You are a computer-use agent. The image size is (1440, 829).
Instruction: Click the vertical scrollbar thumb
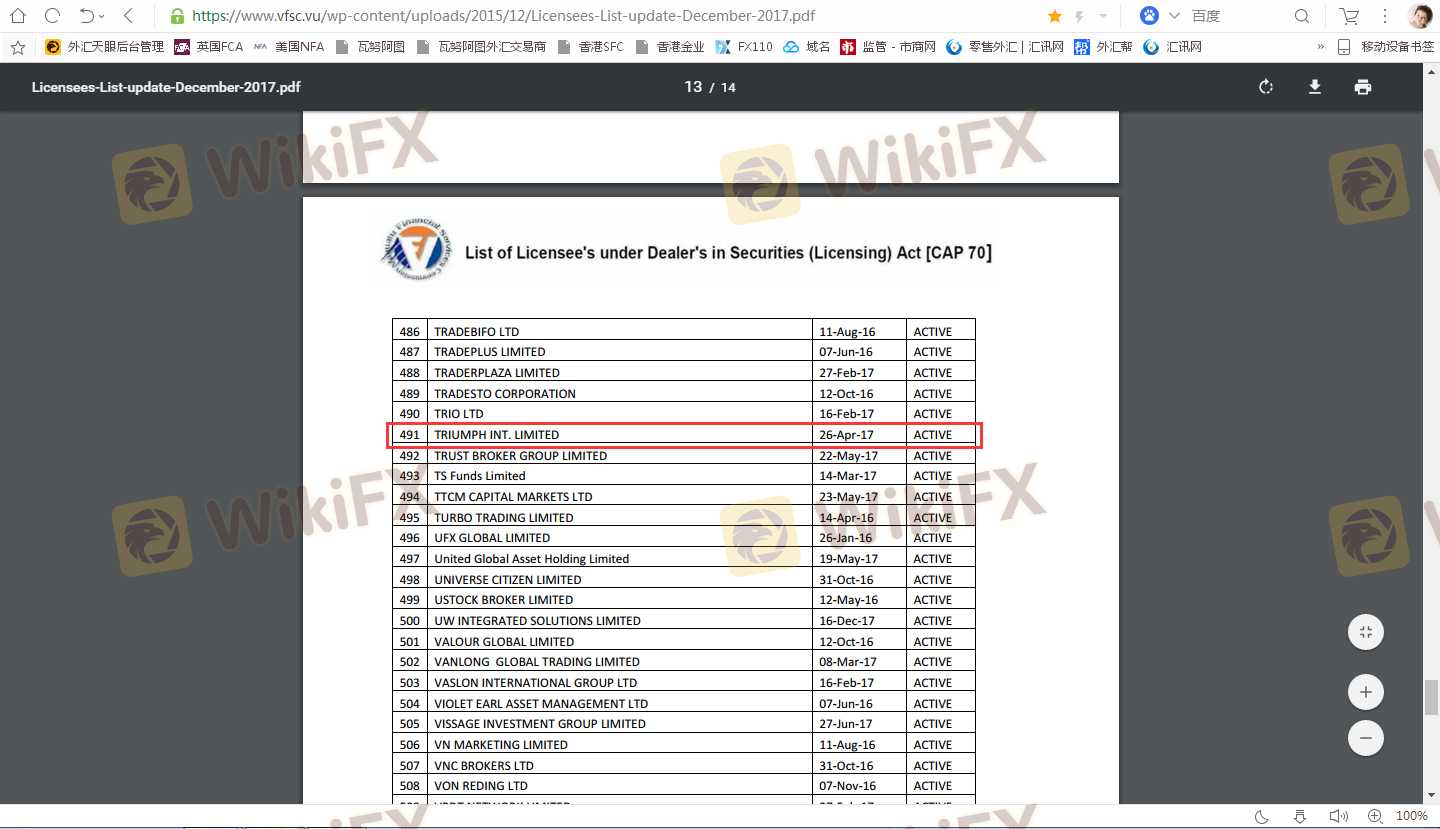1431,697
